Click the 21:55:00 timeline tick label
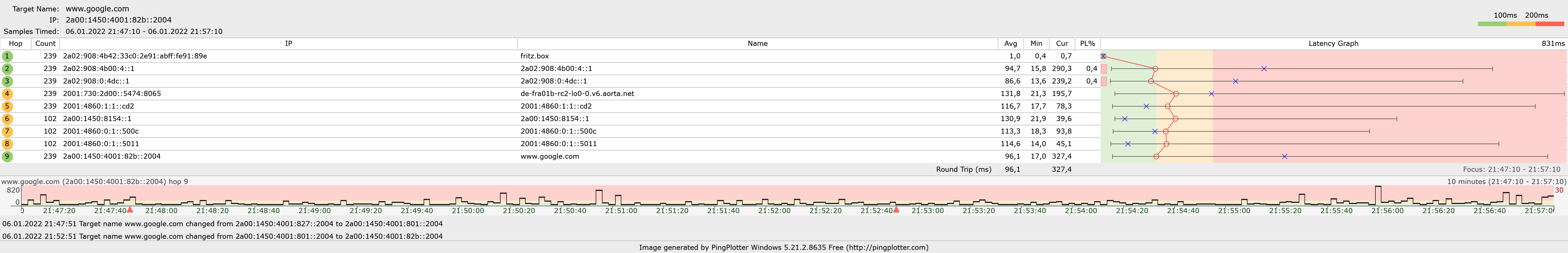The height and width of the screenshot is (253, 1568). pos(1234,211)
